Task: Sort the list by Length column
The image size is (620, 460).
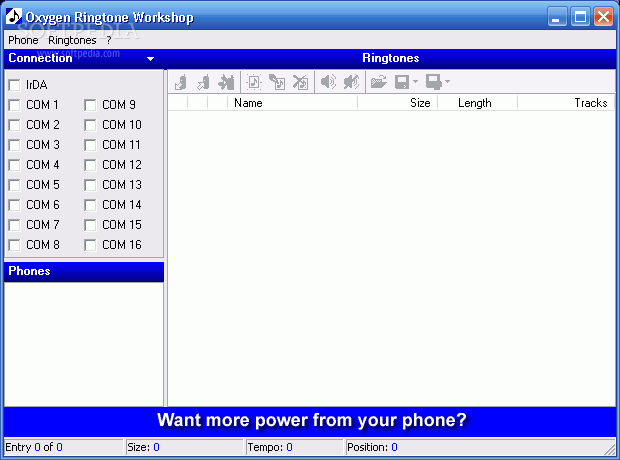Action: pos(477,103)
